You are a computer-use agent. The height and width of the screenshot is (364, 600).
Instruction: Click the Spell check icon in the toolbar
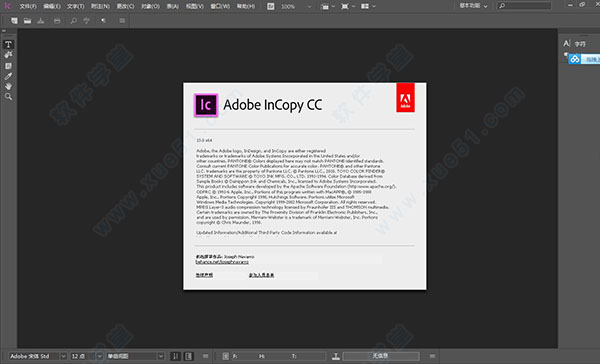coord(87,21)
